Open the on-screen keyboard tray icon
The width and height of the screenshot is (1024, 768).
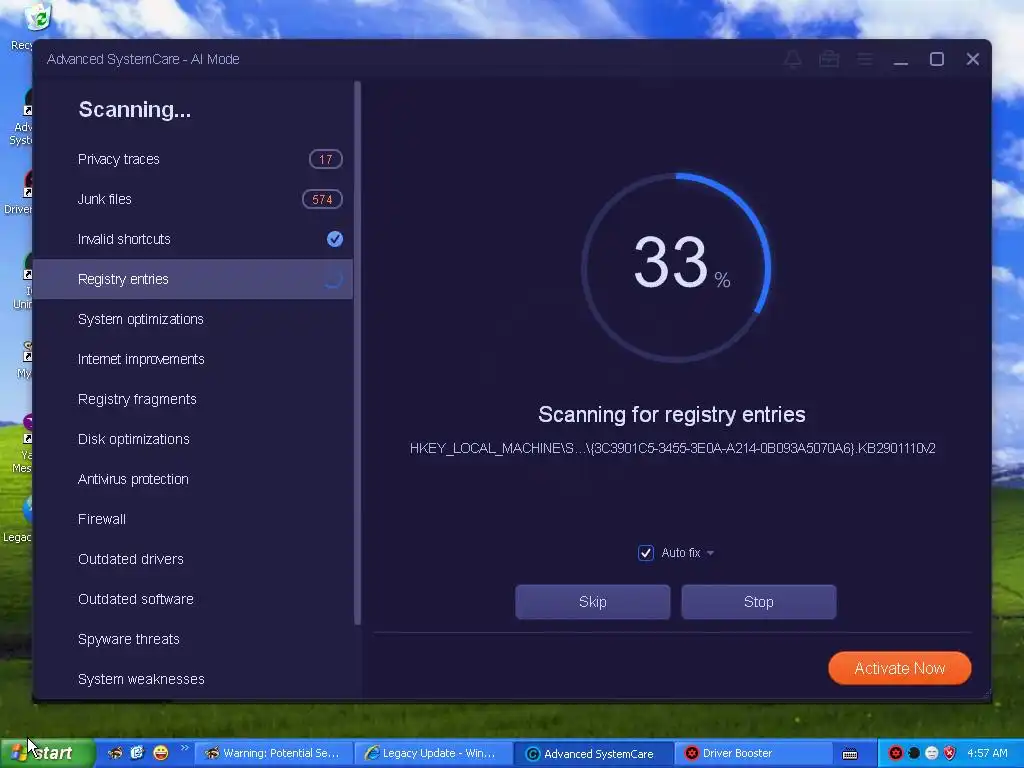pos(850,754)
